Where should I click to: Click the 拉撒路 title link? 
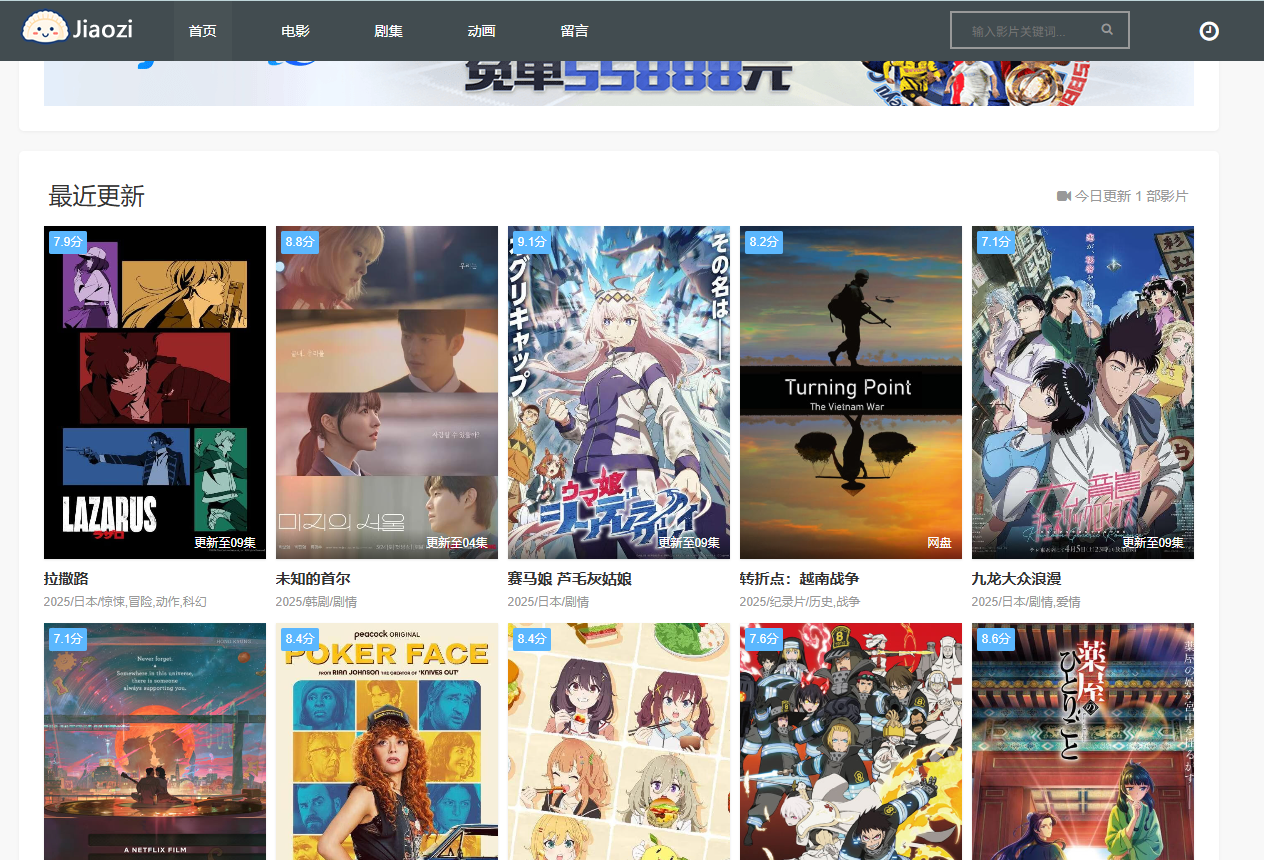[x=66, y=579]
